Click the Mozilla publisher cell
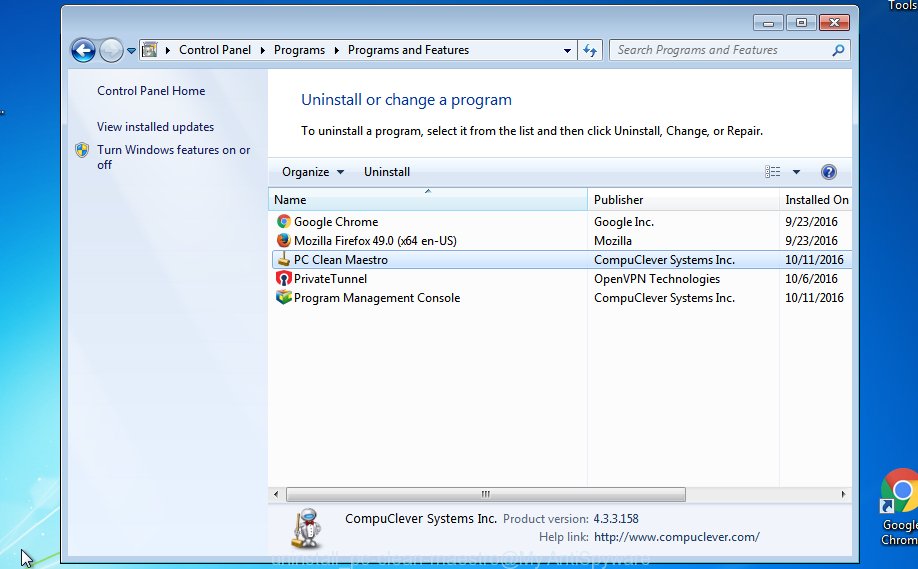This screenshot has height=569, width=918. [612, 241]
